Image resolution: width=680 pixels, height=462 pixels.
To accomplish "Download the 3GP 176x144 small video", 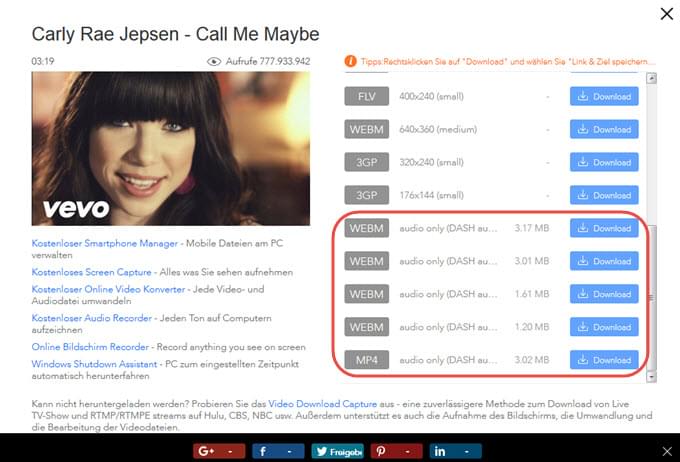I will [x=604, y=195].
